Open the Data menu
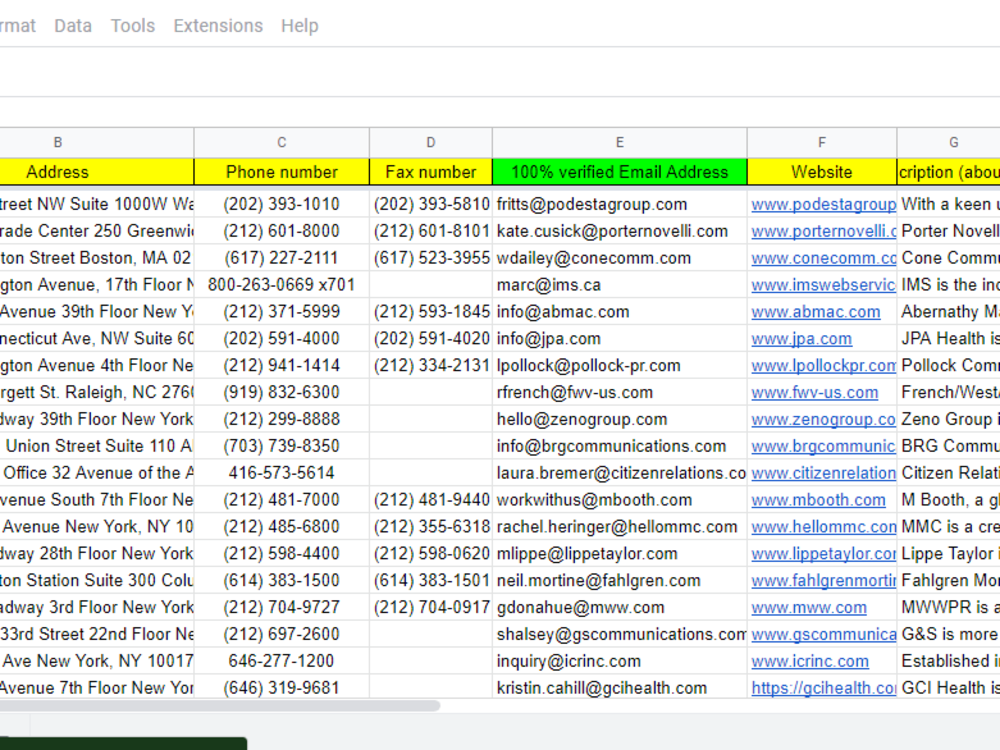This screenshot has height=750, width=1000. pos(73,26)
